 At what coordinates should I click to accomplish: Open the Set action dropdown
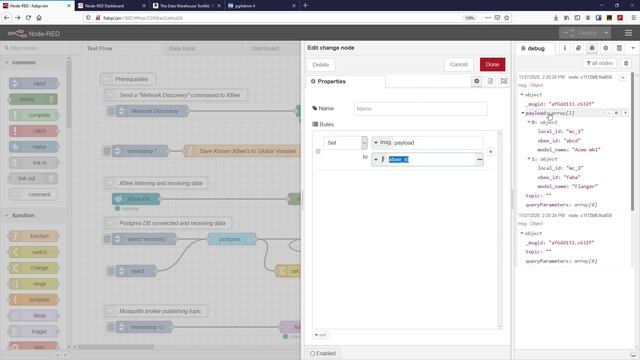(x=345, y=143)
